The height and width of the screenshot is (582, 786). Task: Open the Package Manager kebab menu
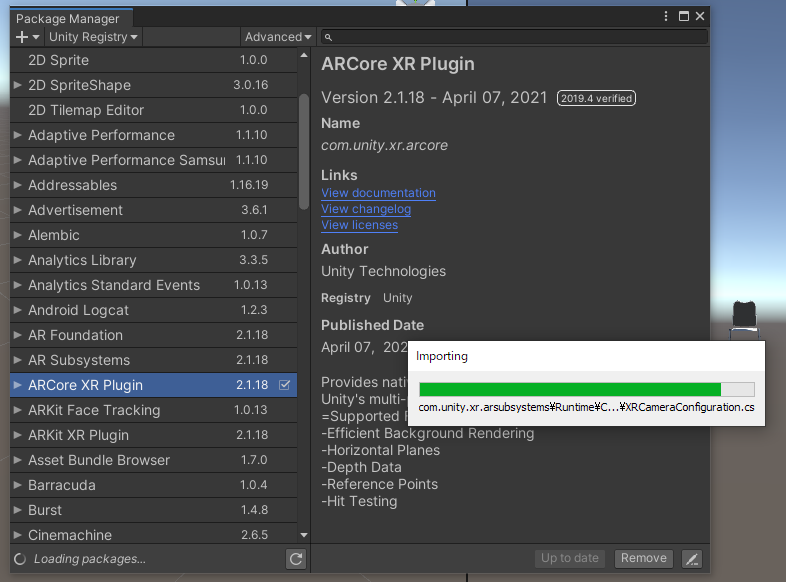(666, 17)
